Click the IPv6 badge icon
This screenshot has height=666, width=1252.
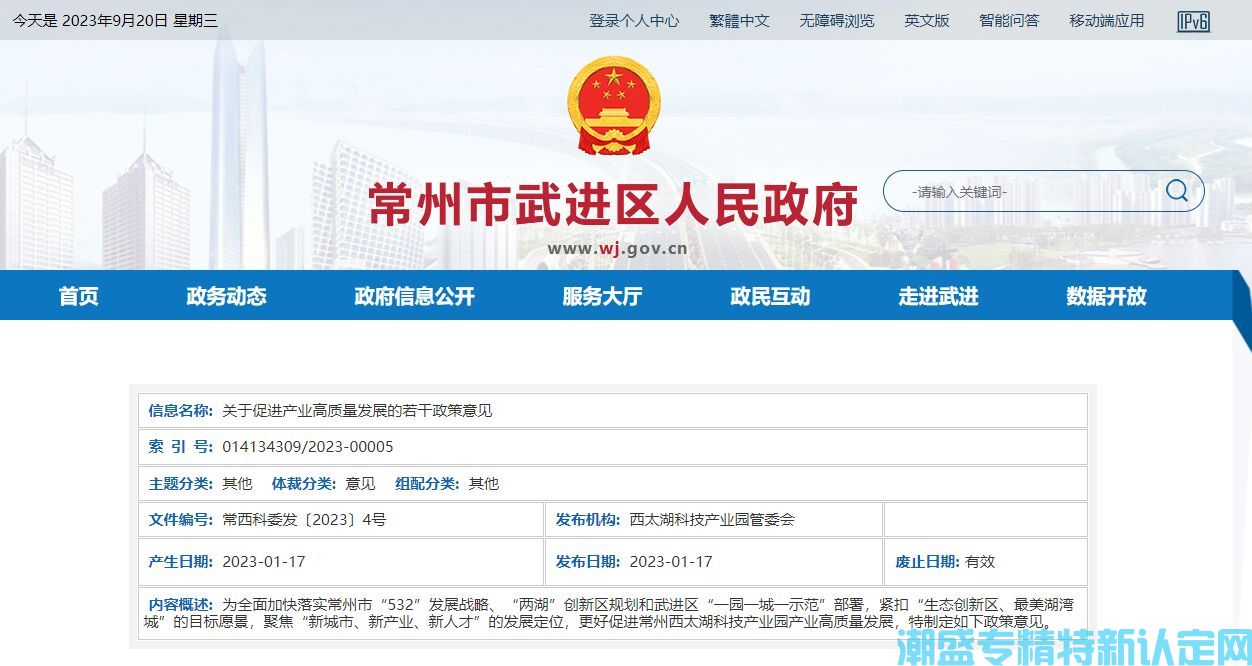click(1193, 21)
